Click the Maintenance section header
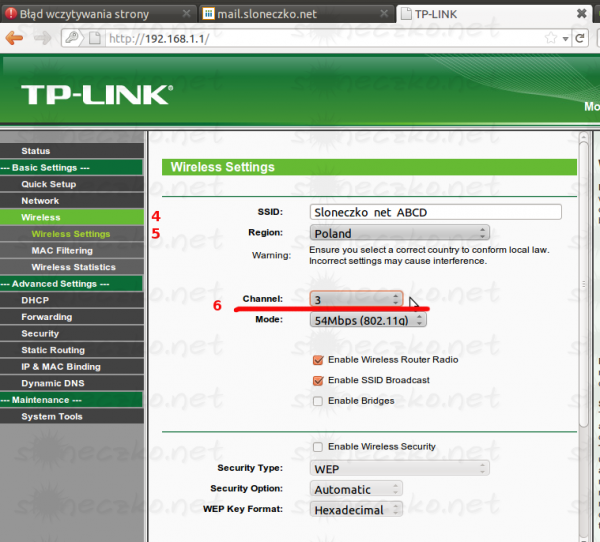Image resolution: width=600 pixels, height=542 pixels. coord(71,400)
